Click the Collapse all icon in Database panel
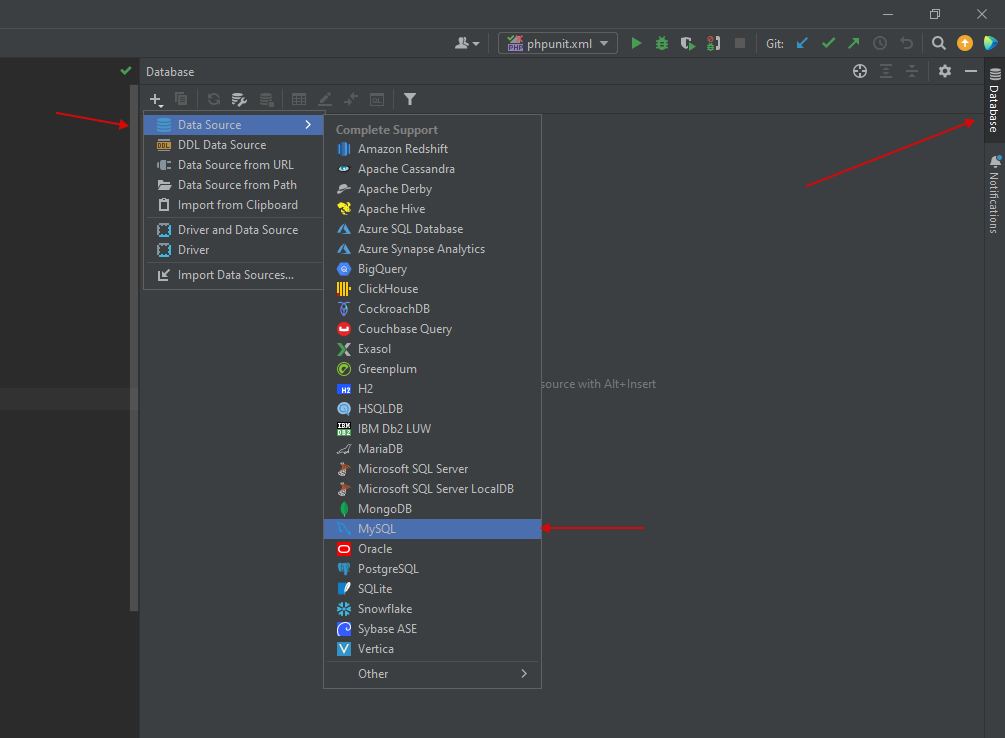1005x738 pixels. point(911,71)
